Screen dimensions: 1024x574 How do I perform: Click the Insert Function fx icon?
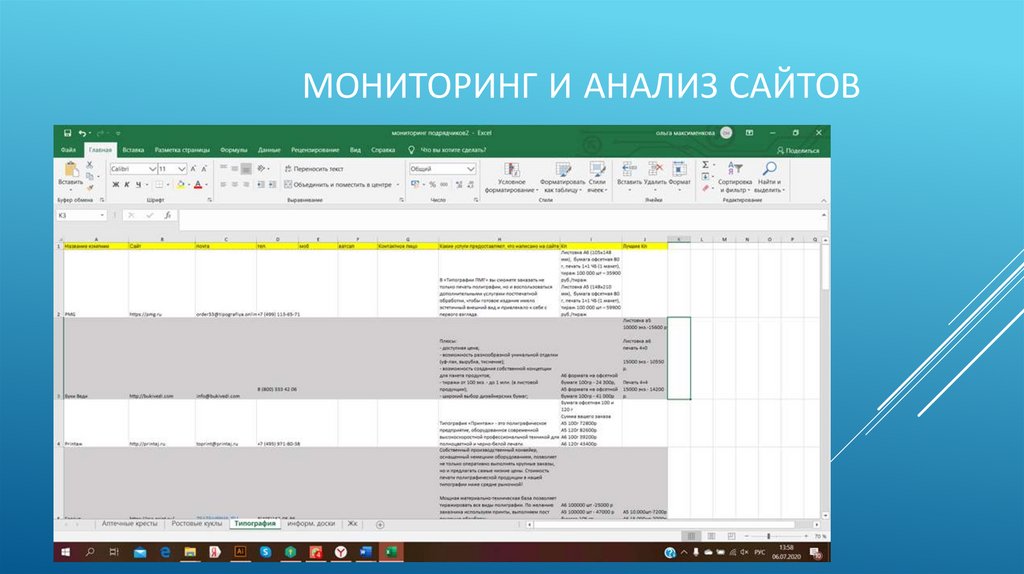tap(167, 215)
